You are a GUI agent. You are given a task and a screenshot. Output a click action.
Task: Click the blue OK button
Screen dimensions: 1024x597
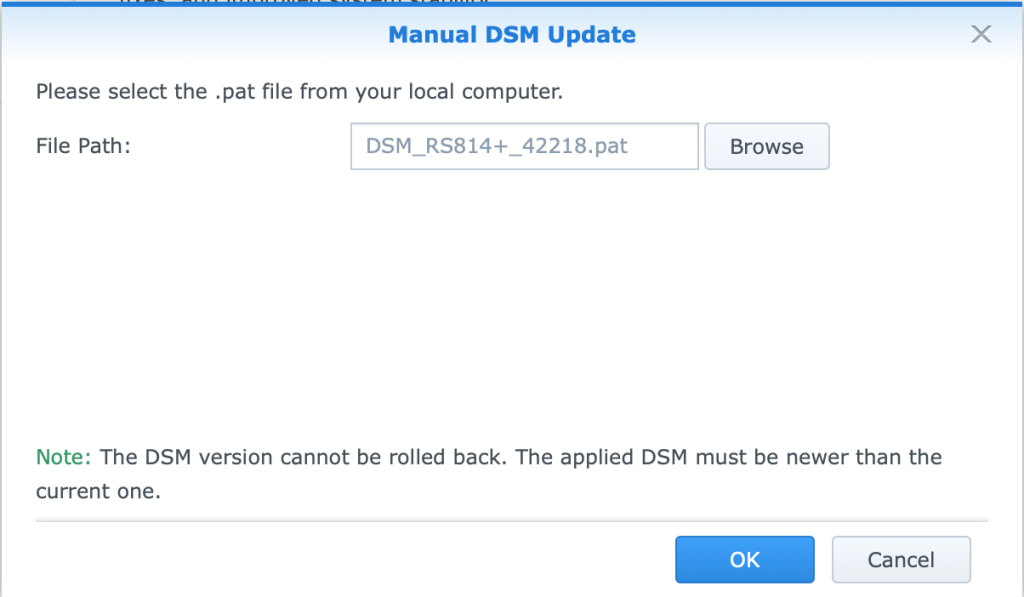[744, 560]
